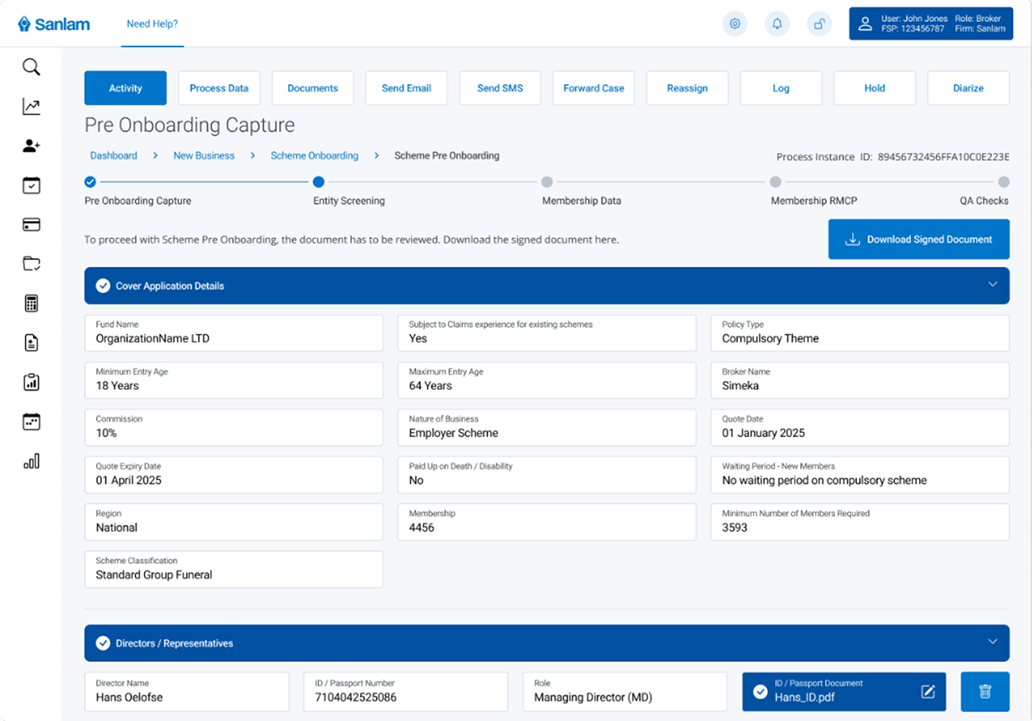Toggle Directors / Representatives check circle

click(103, 643)
